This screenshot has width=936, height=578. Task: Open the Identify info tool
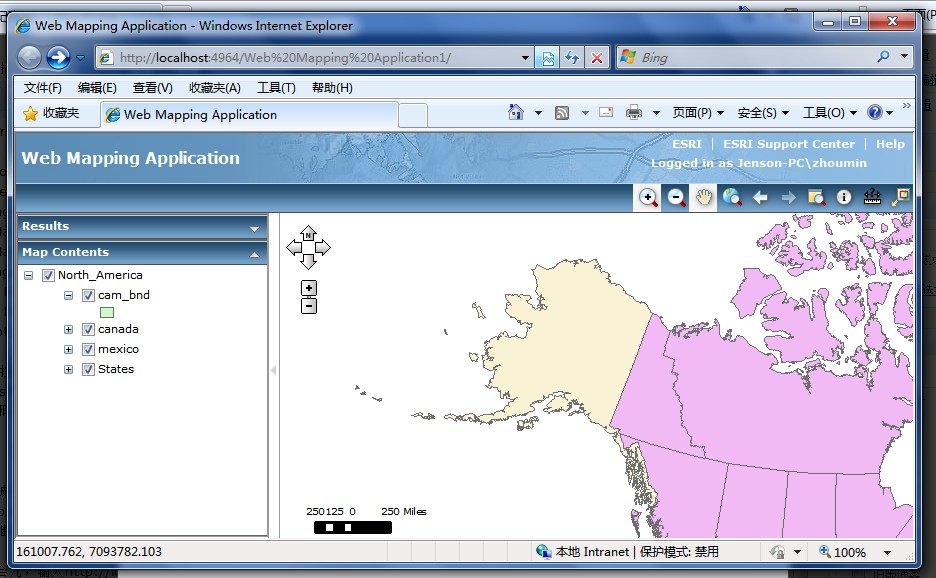pos(844,198)
